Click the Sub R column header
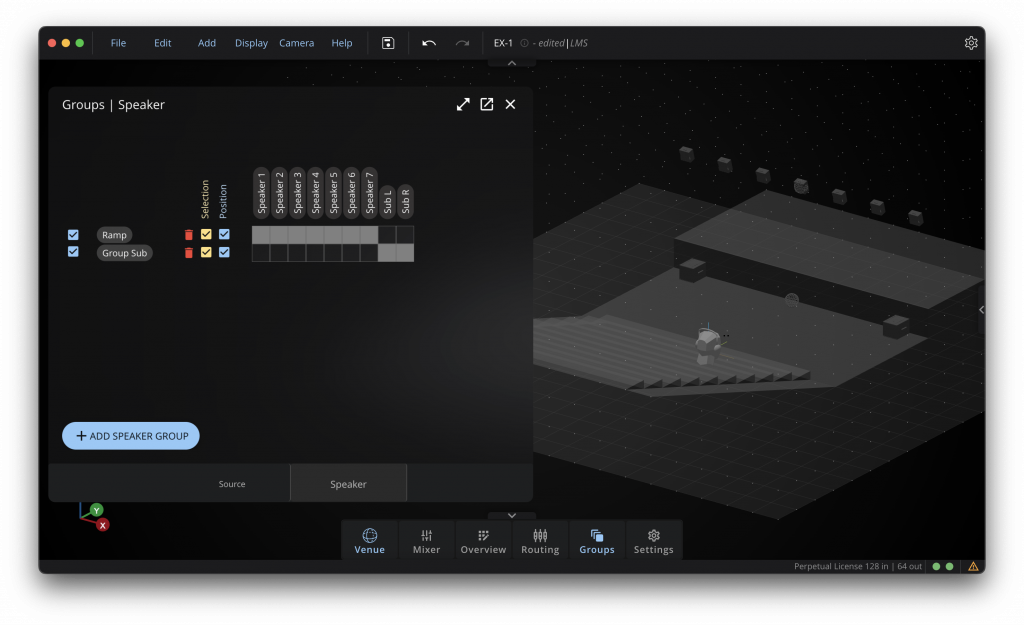This screenshot has height=625, width=1024. pyautogui.click(x=405, y=200)
